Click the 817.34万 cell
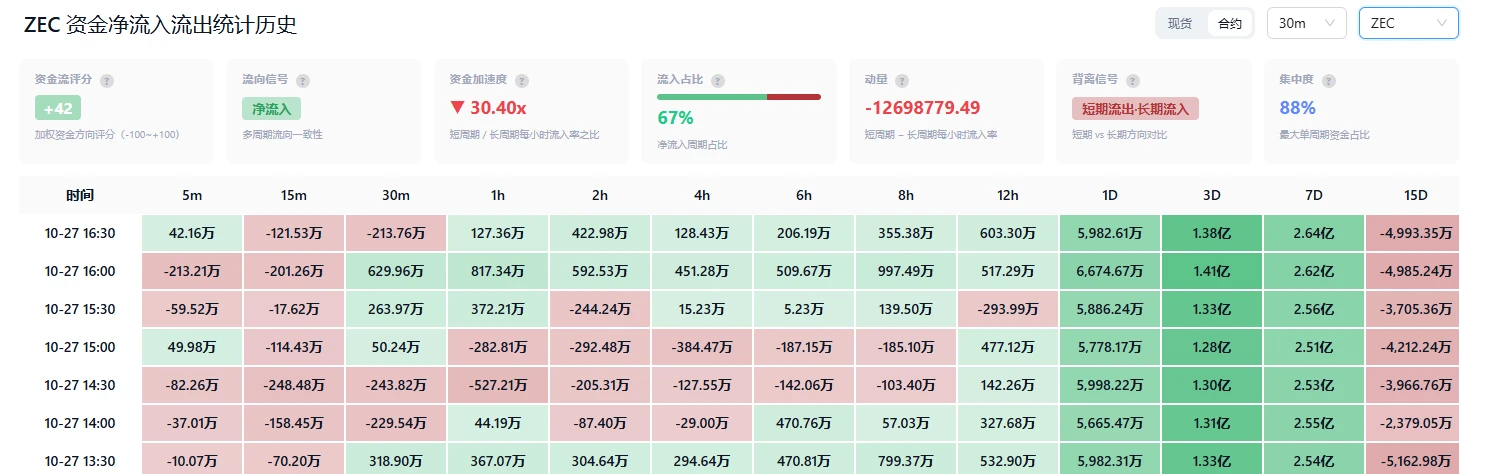This screenshot has height=474, width=1501. click(x=498, y=271)
